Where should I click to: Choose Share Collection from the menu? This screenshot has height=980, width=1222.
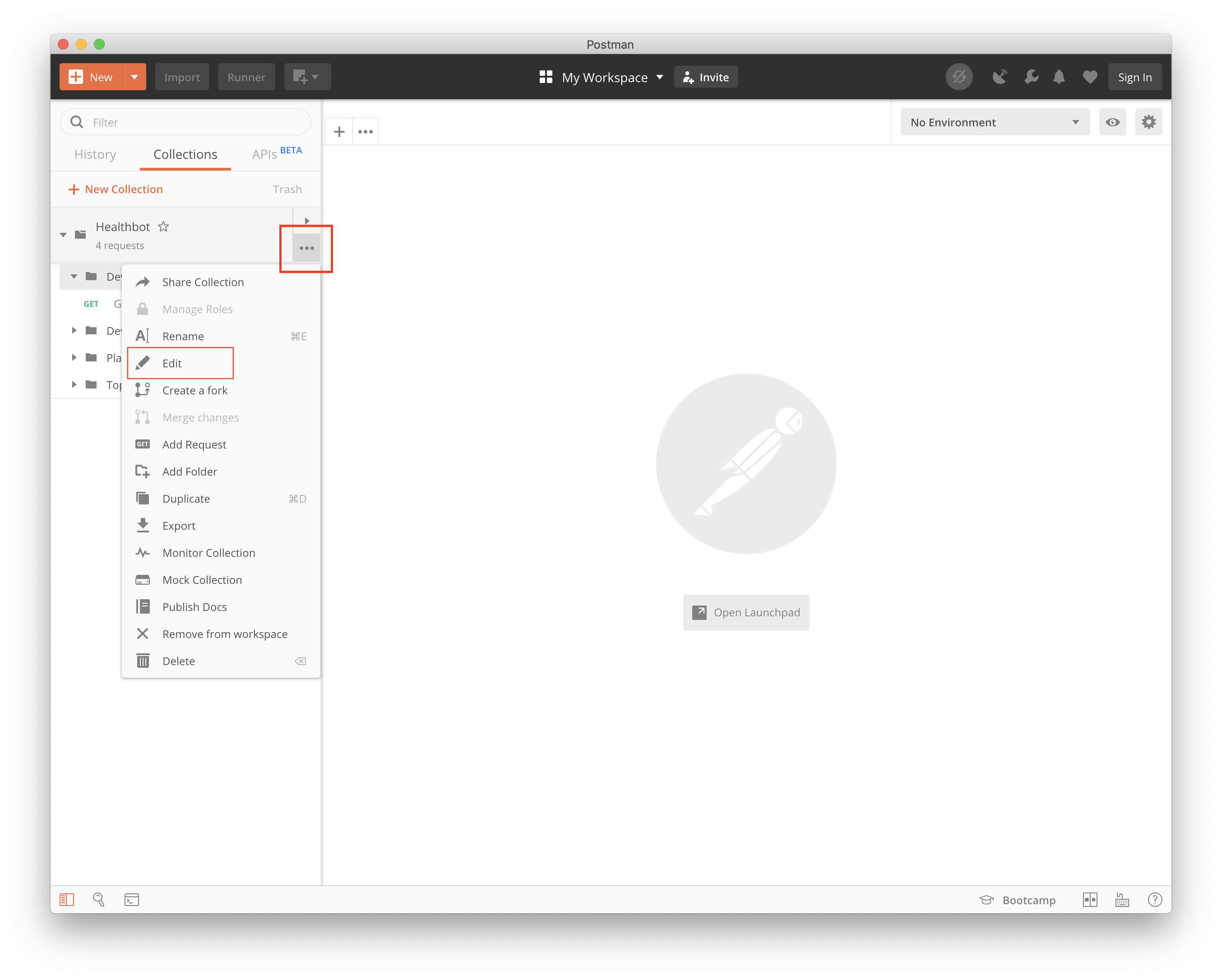[221, 282]
